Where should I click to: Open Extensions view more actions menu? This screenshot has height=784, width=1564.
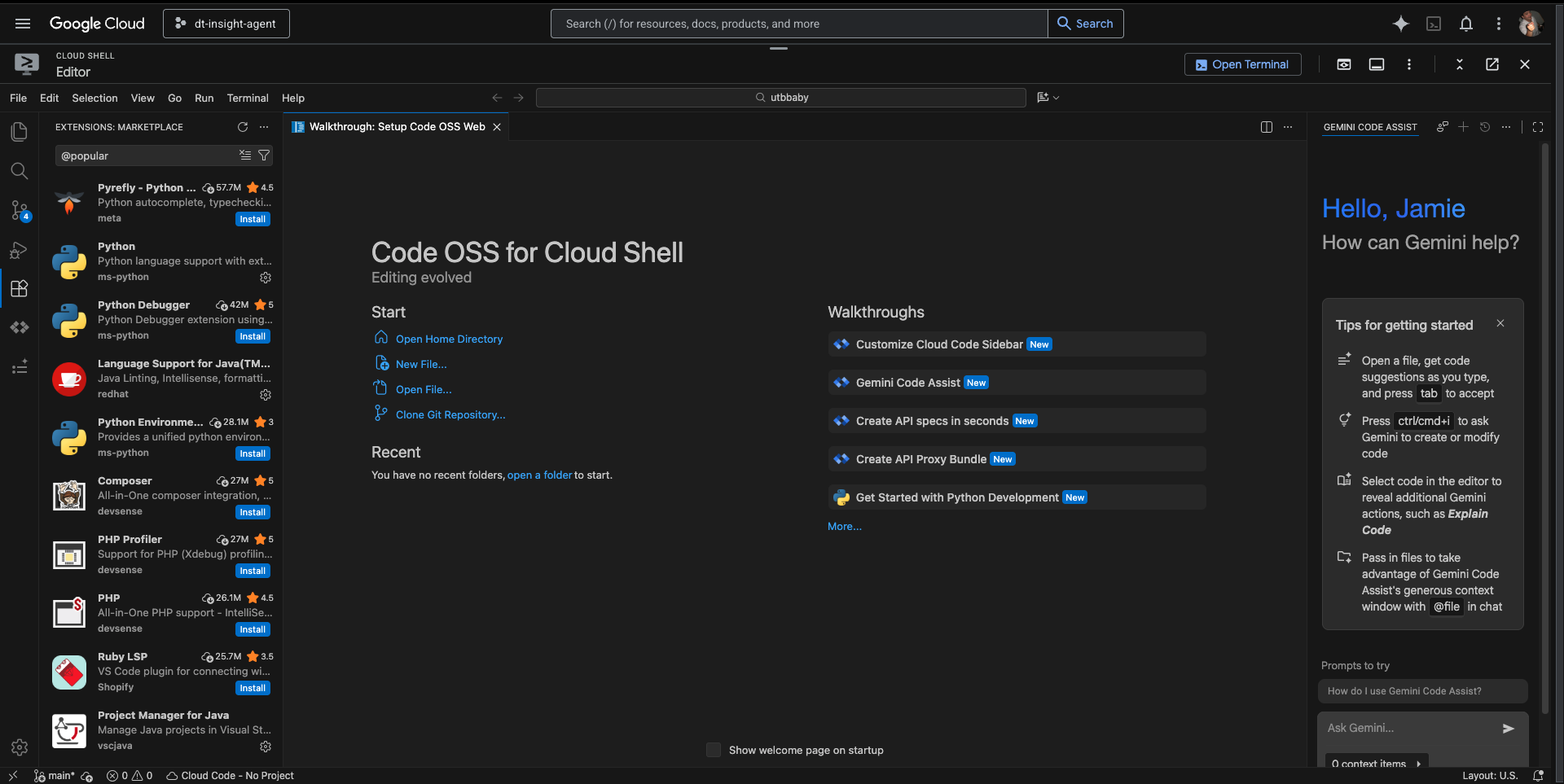tap(264, 127)
